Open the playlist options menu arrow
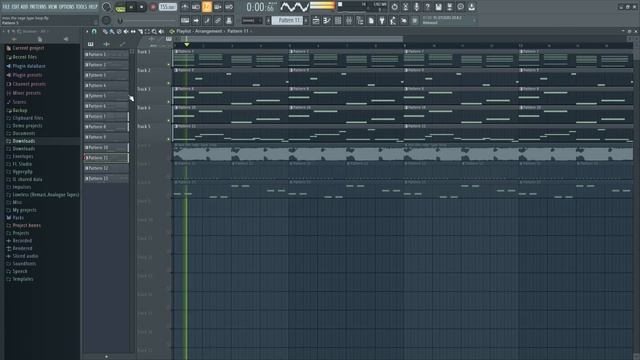 tap(87, 31)
